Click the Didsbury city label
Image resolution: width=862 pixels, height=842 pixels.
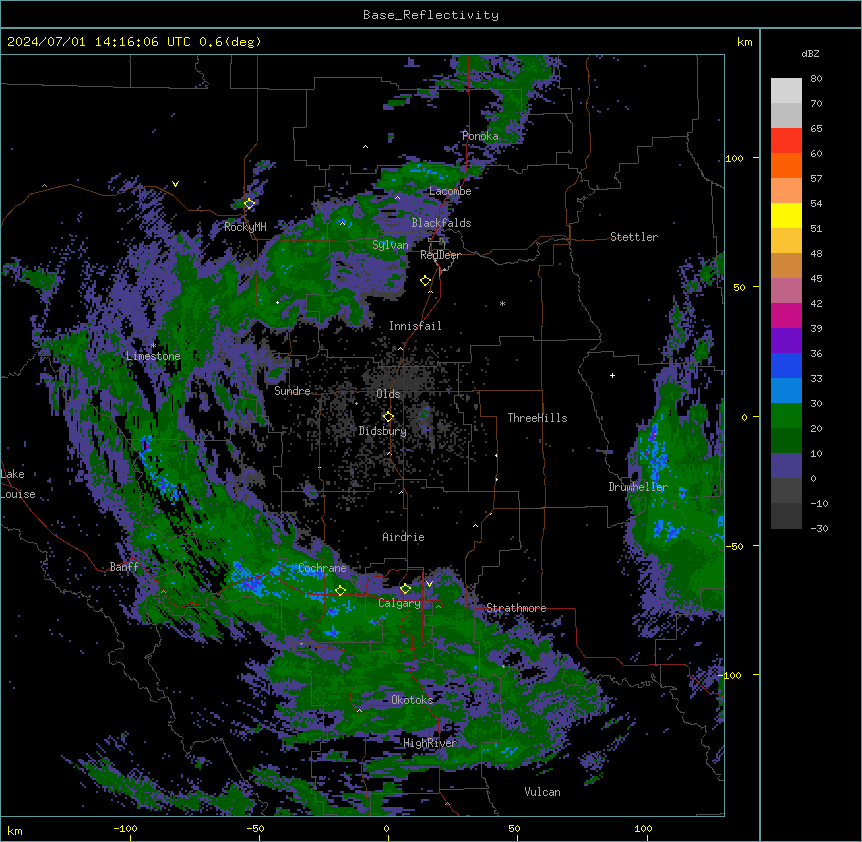tap(383, 431)
